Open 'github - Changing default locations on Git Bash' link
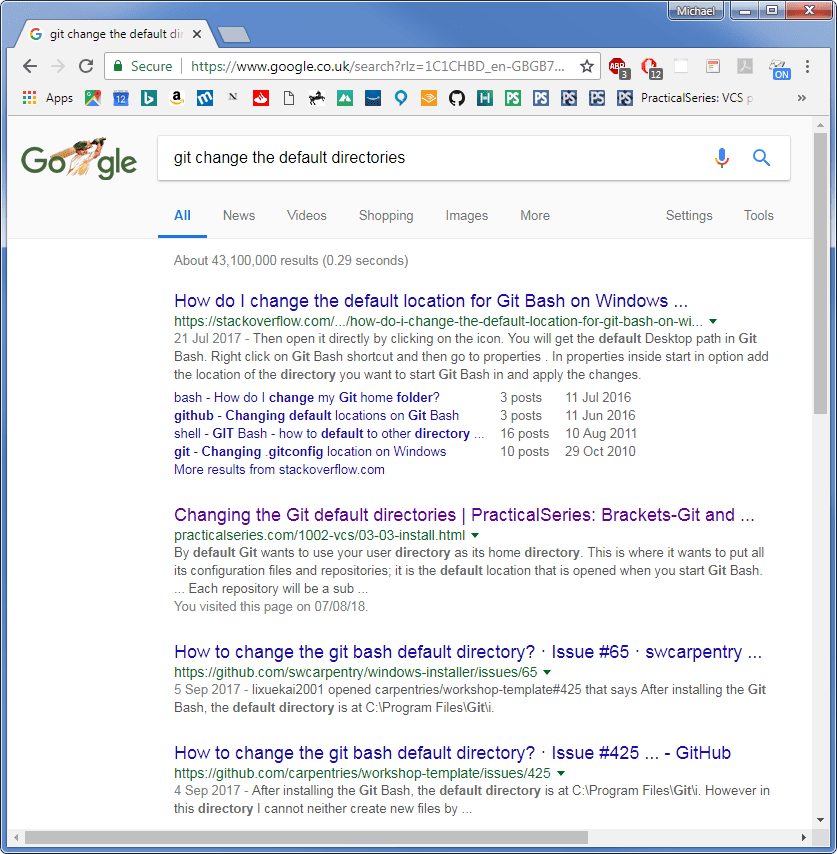Viewport: 837px width, 854px height. pyautogui.click(x=316, y=416)
